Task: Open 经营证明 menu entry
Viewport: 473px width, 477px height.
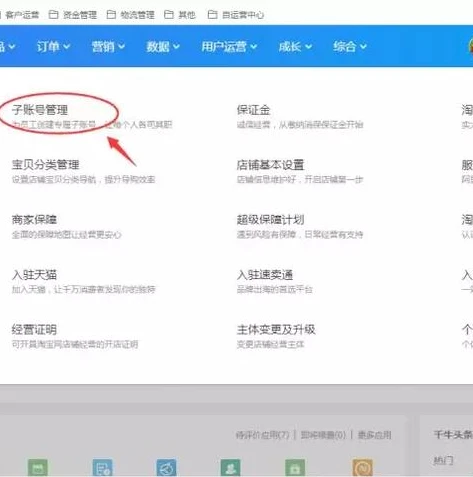Action: point(34,330)
